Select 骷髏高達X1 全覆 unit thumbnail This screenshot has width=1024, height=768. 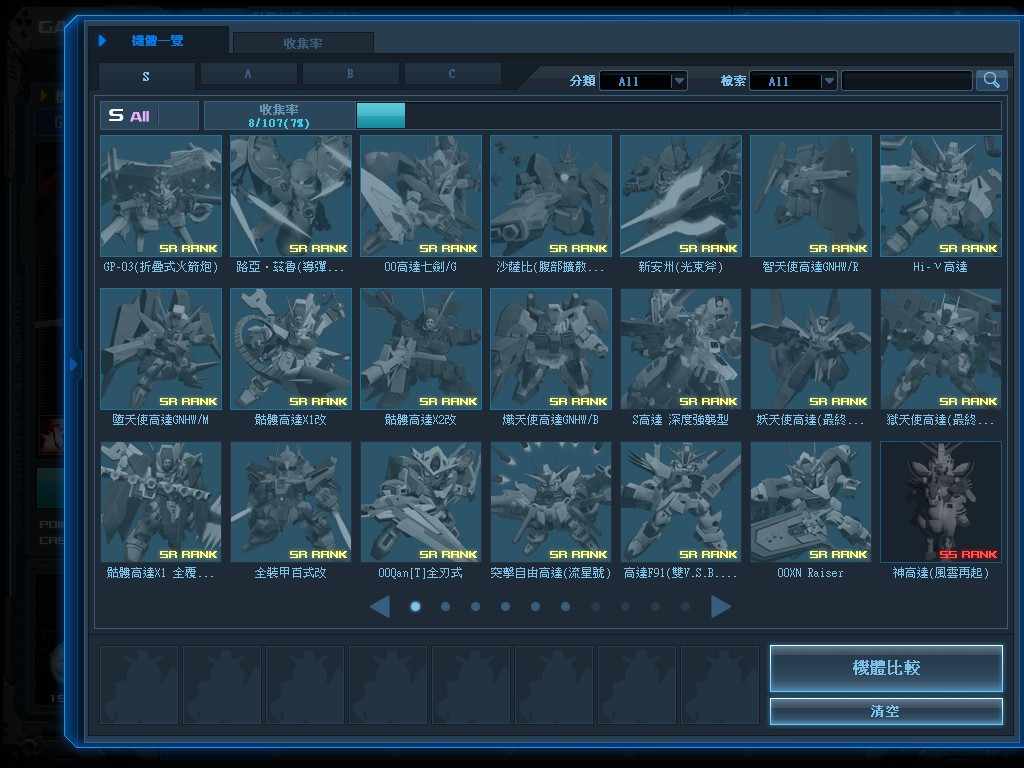point(161,502)
